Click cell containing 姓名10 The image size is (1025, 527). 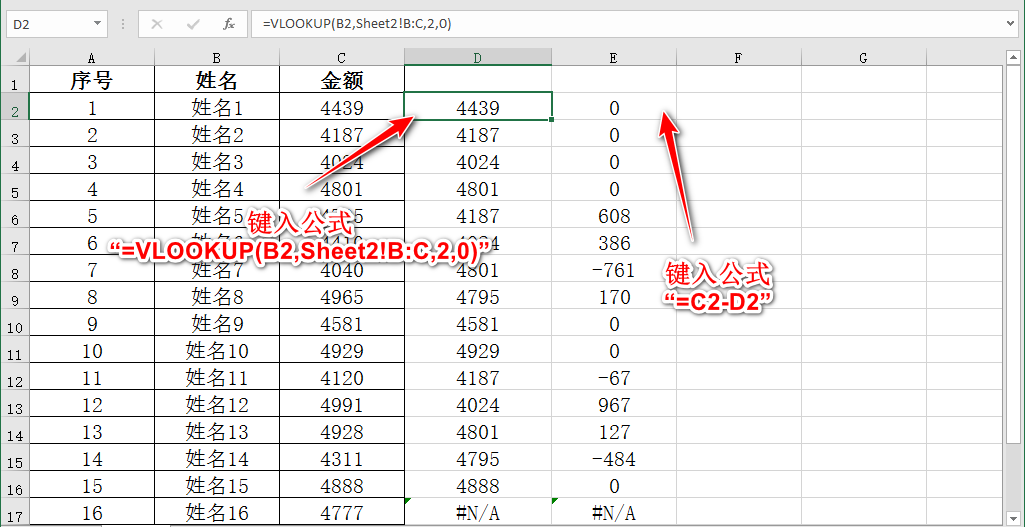[x=216, y=351]
